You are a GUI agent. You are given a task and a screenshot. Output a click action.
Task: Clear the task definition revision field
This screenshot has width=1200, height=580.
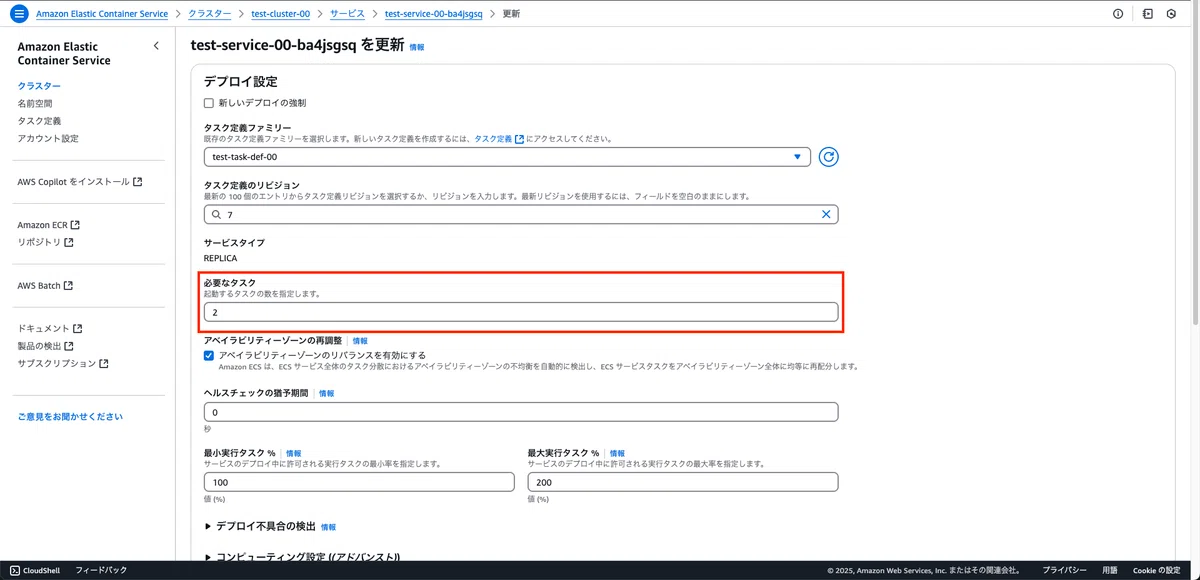(826, 214)
